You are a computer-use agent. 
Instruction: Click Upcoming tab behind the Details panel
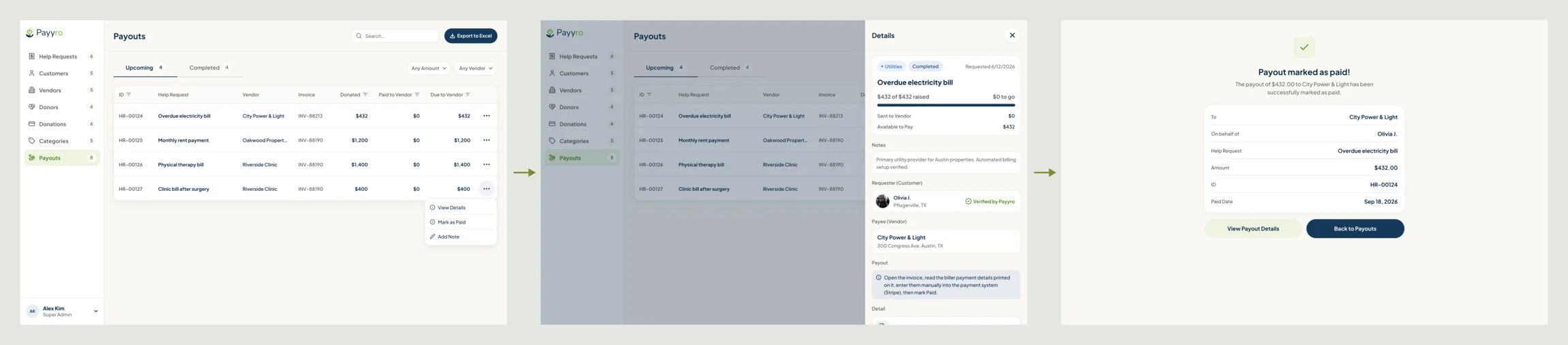point(665,67)
